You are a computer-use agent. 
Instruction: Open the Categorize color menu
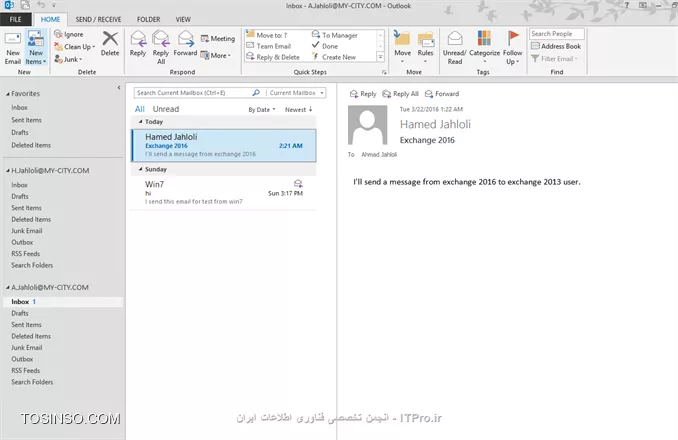pyautogui.click(x=484, y=48)
